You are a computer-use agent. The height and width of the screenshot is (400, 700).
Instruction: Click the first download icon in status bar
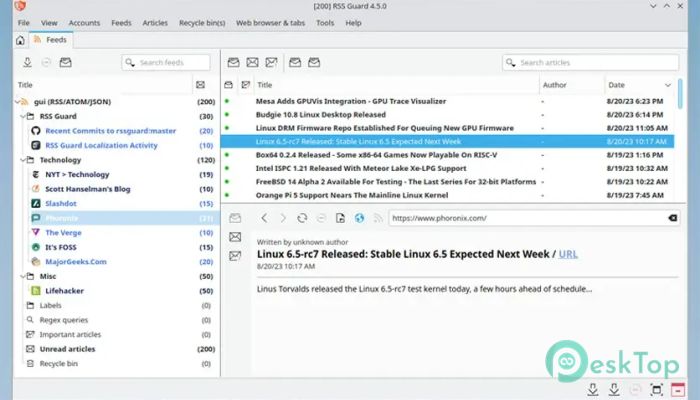592,389
